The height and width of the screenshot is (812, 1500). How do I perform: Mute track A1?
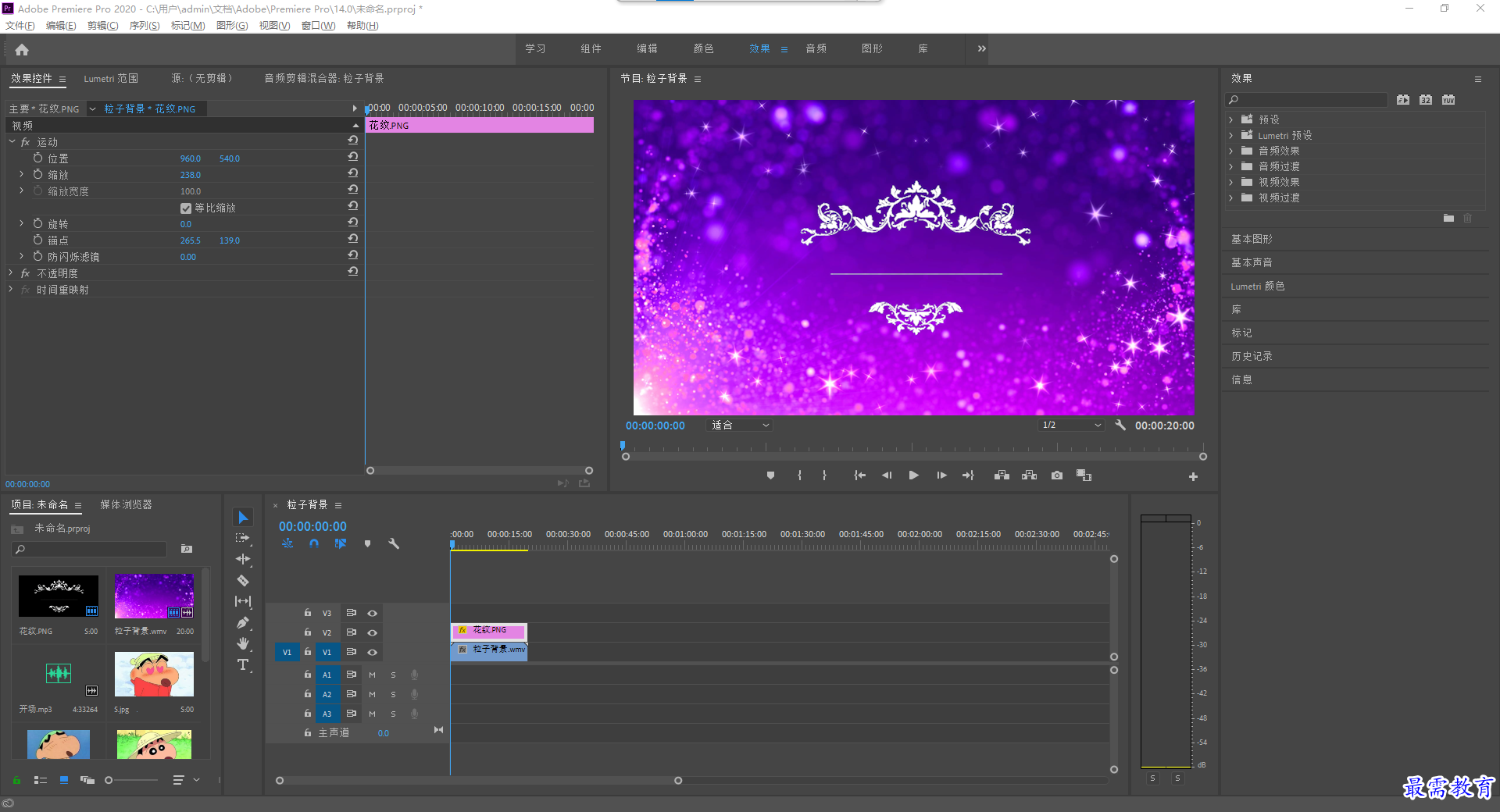pos(372,675)
